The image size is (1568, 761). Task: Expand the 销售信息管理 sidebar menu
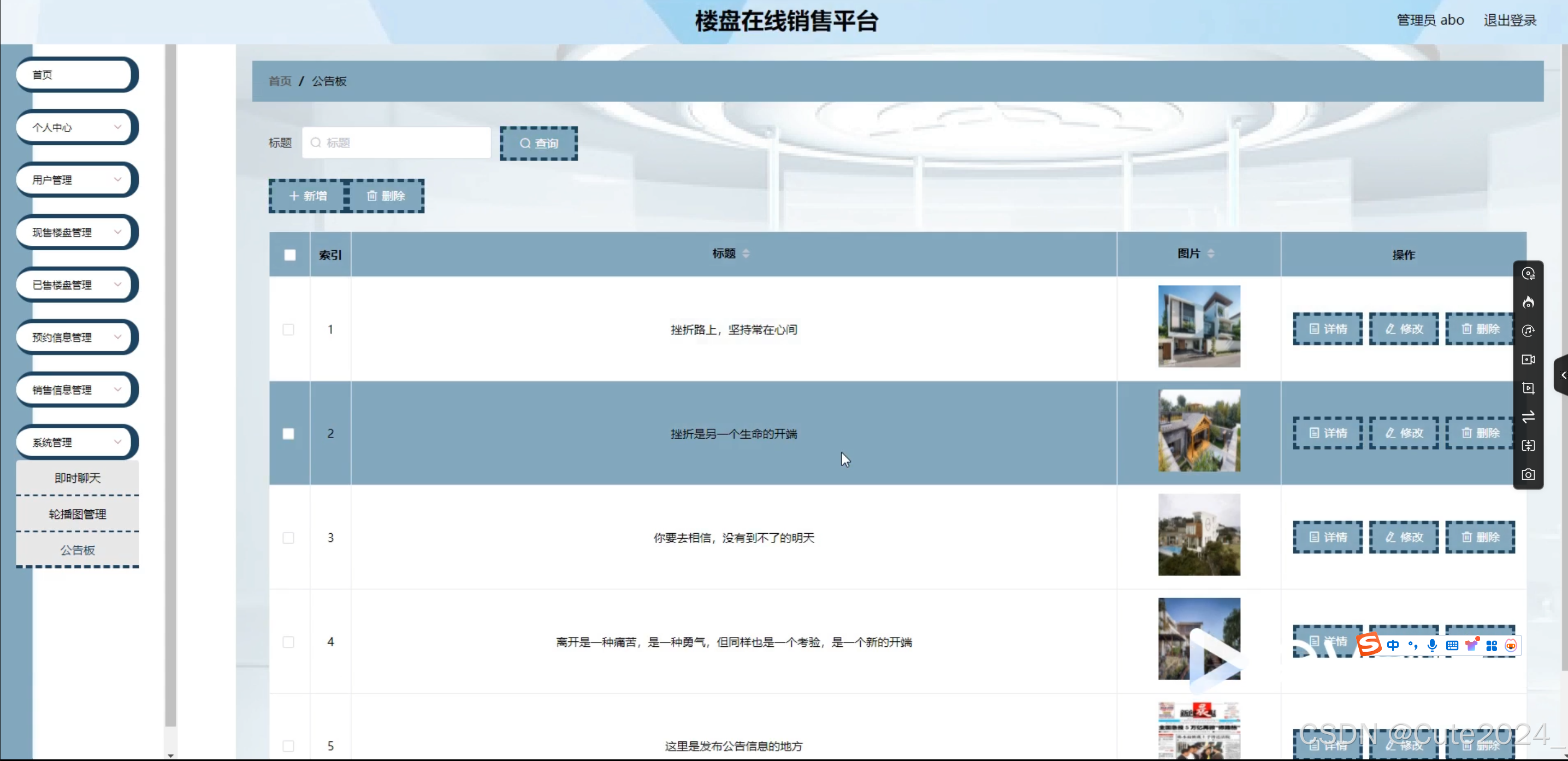coord(76,390)
